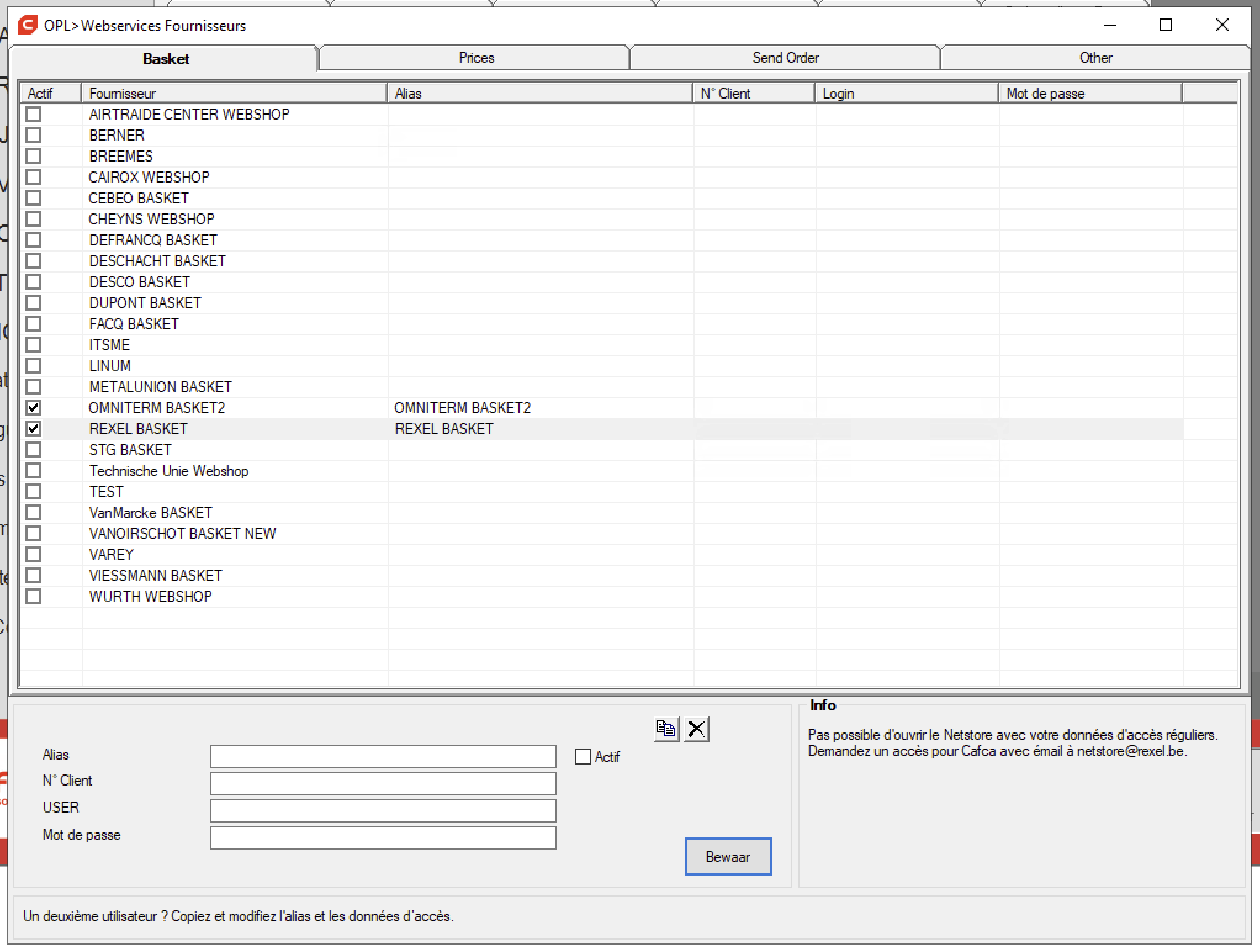Go to the Send Order tab
This screenshot has height=952, width=1260.
coord(785,58)
